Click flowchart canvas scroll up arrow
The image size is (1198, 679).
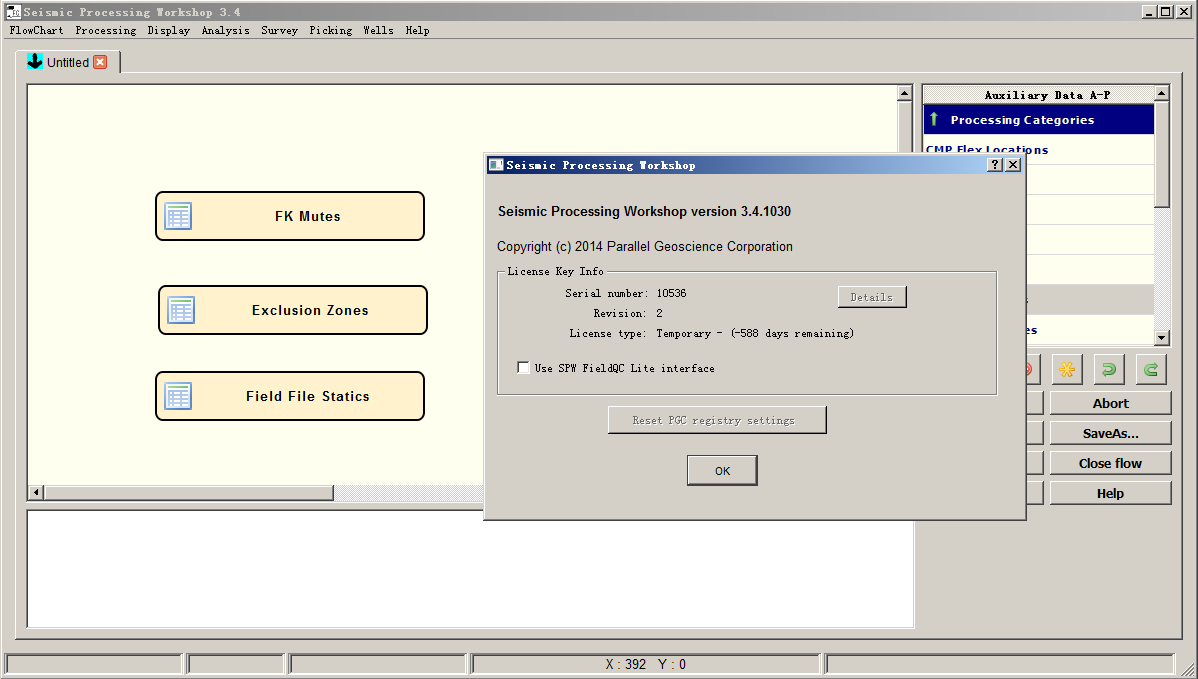[905, 93]
